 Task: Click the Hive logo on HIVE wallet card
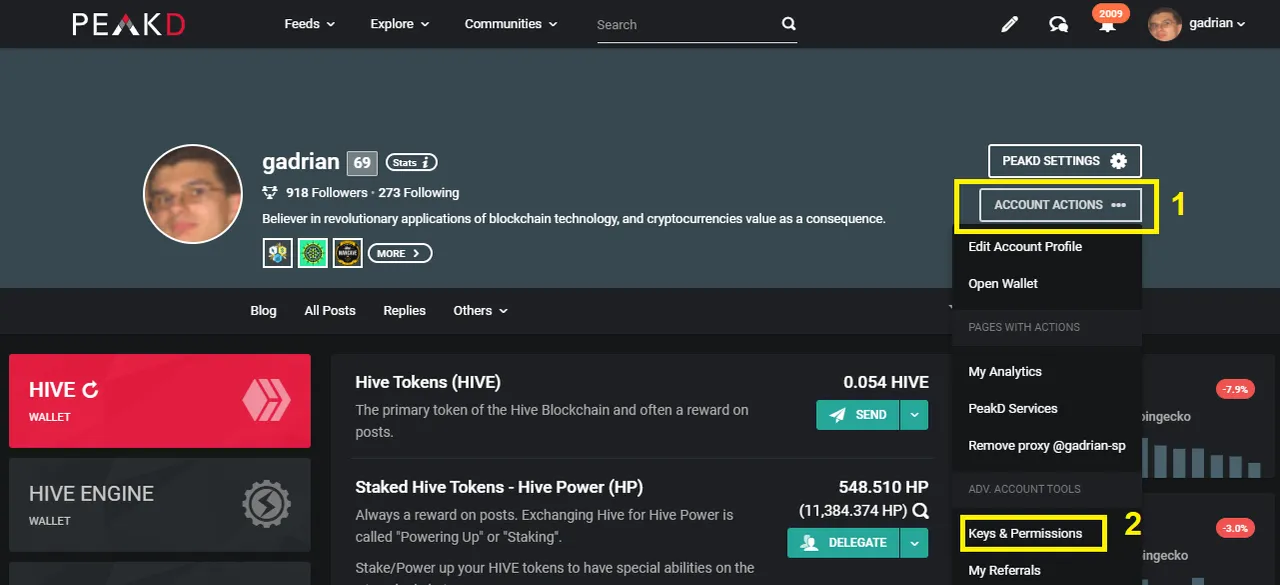point(266,401)
